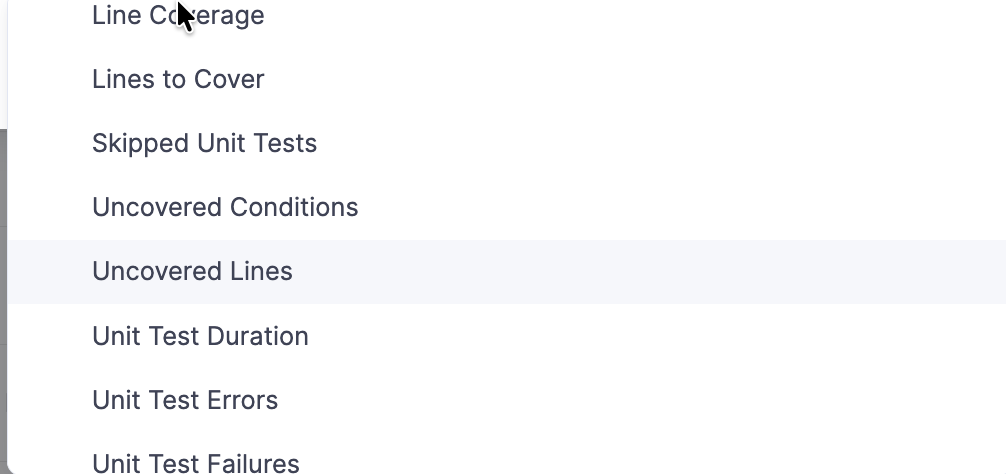Choose Lines to Cover from list
1006x474 pixels.
(178, 80)
